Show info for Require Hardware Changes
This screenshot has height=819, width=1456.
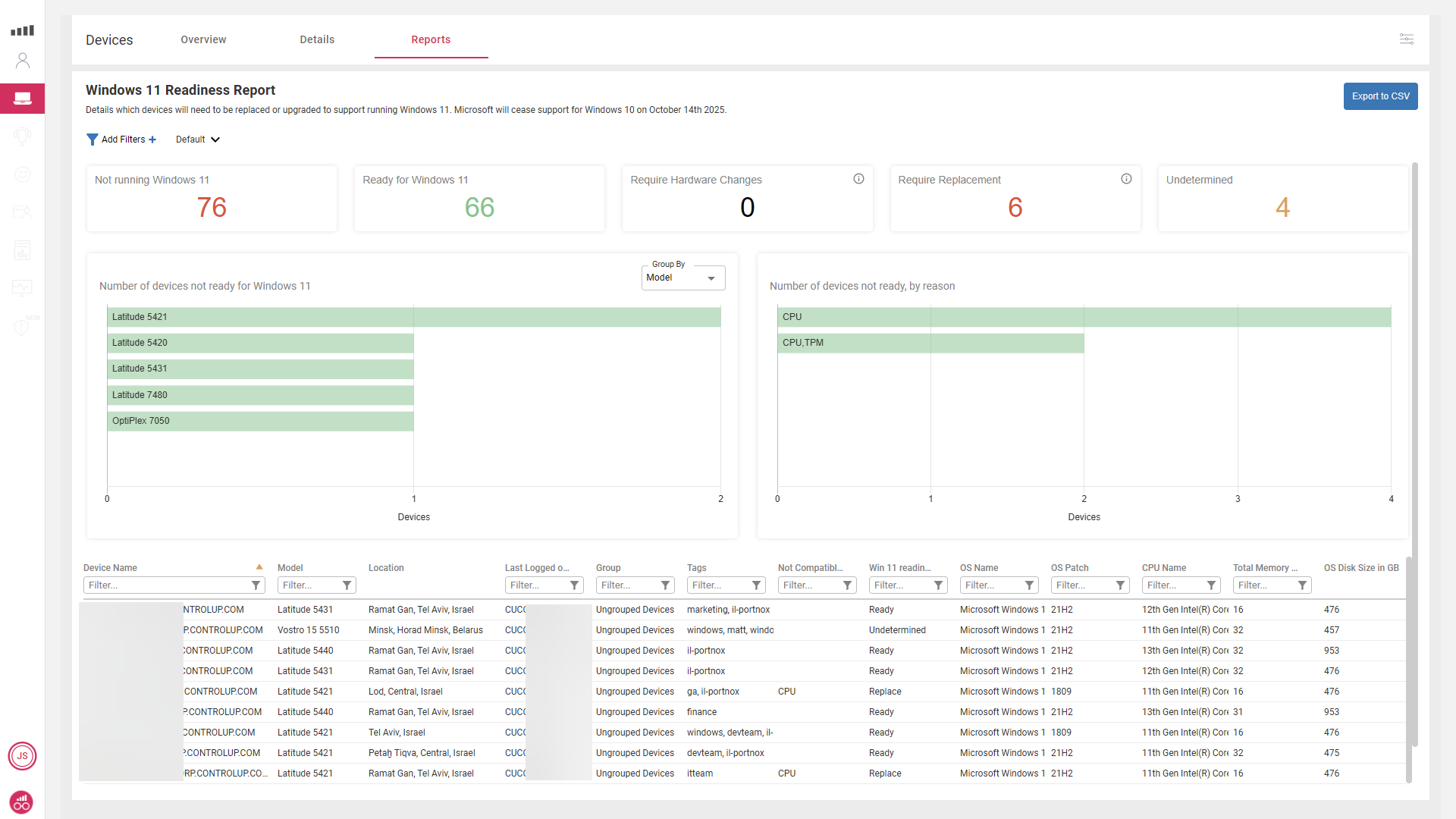[x=858, y=179]
